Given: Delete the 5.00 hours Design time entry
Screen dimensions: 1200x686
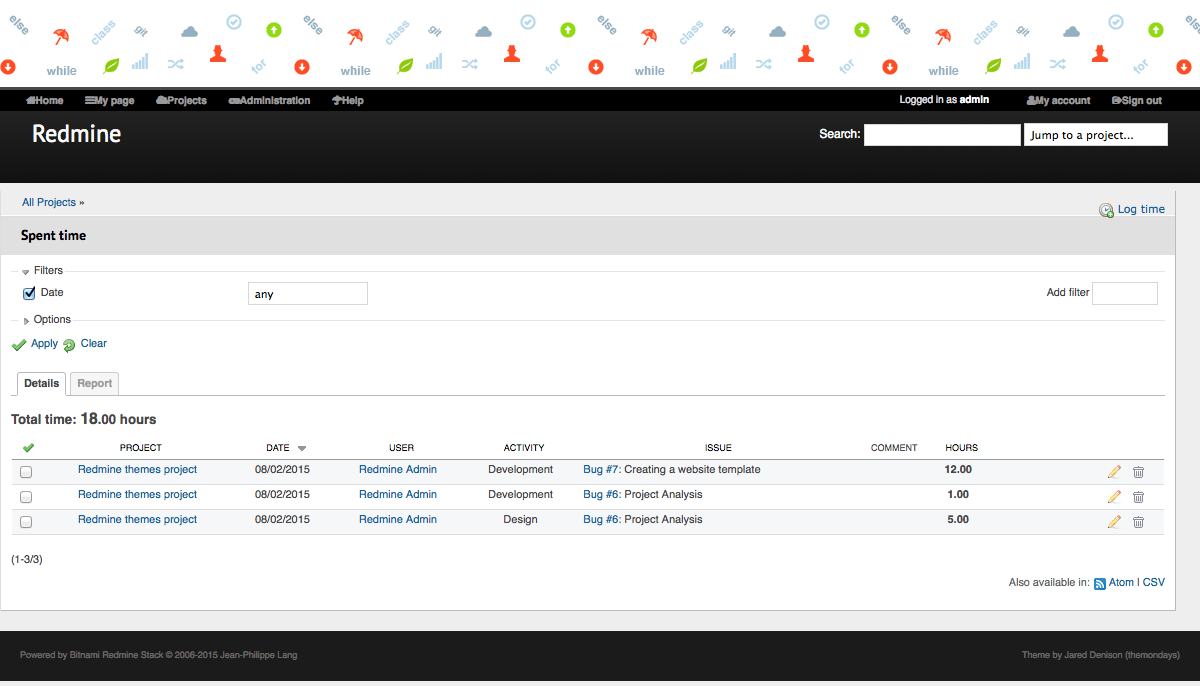Looking at the screenshot, I should [x=1138, y=522].
